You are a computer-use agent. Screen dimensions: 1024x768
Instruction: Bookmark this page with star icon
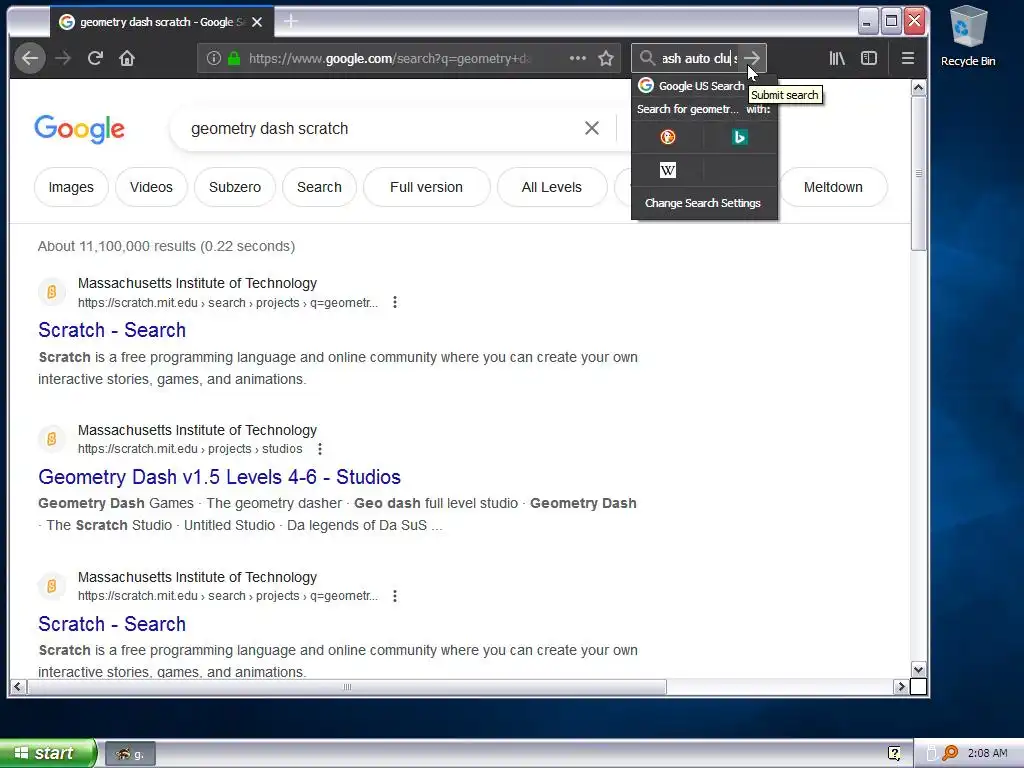tap(606, 58)
